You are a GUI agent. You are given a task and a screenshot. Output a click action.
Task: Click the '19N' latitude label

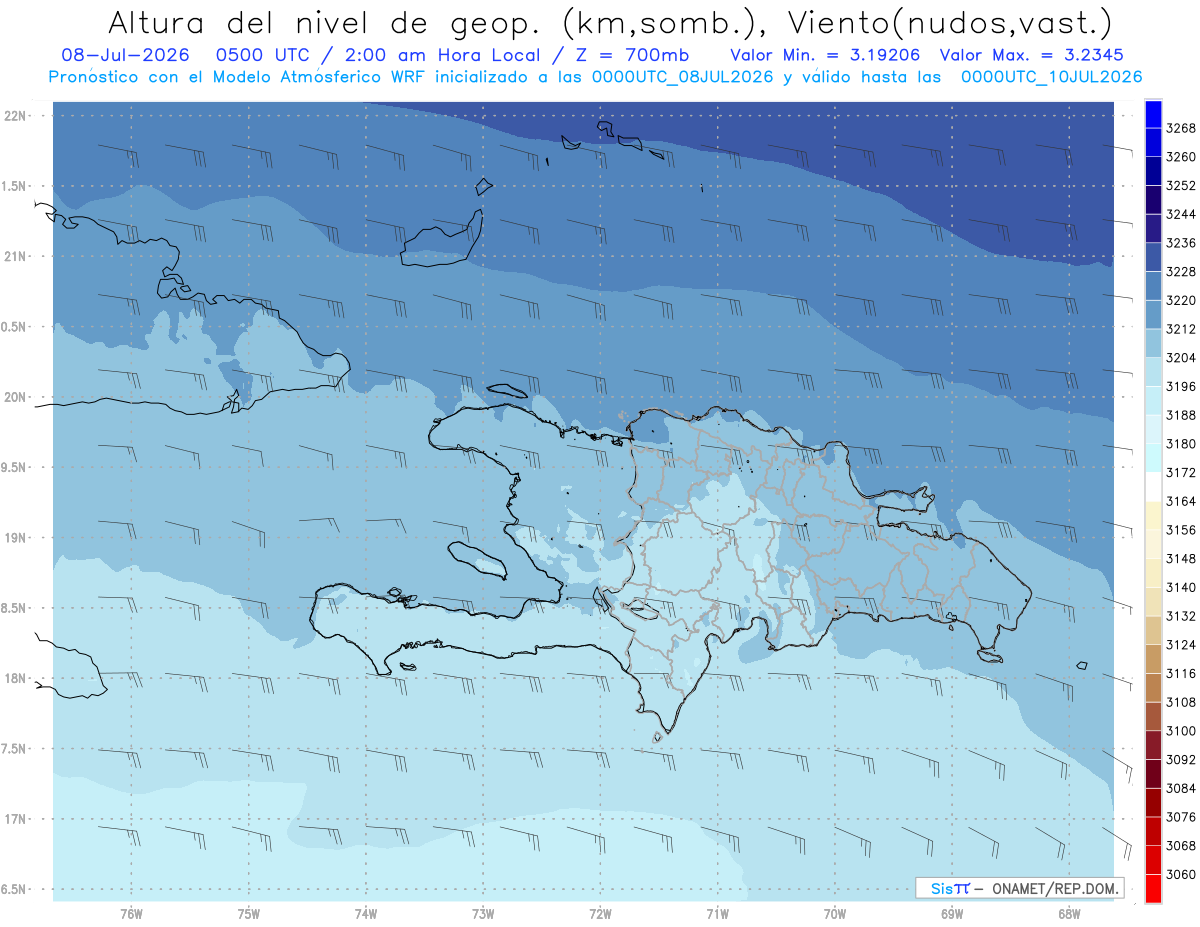coord(14,538)
